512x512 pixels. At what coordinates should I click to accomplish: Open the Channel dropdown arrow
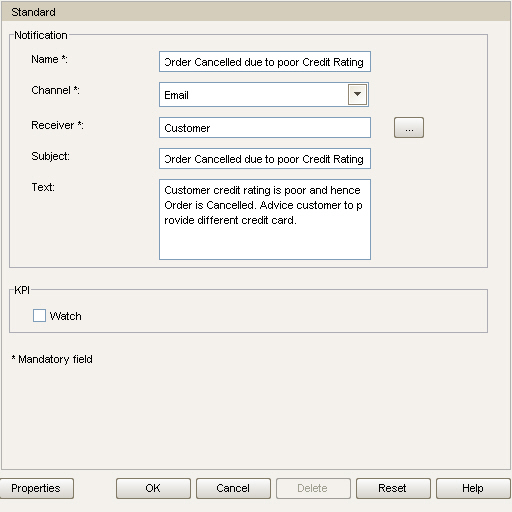pos(357,94)
